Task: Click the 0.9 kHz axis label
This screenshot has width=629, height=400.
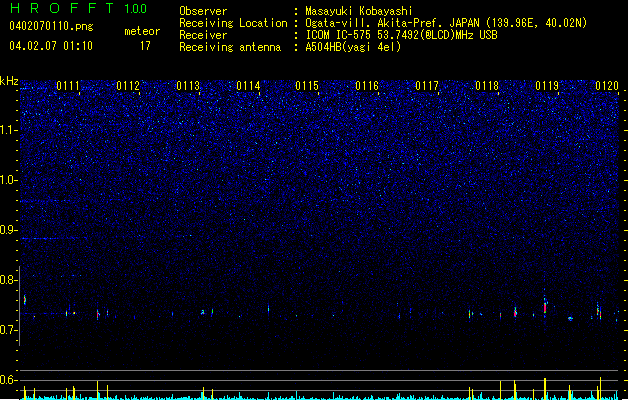Action: coord(9,230)
